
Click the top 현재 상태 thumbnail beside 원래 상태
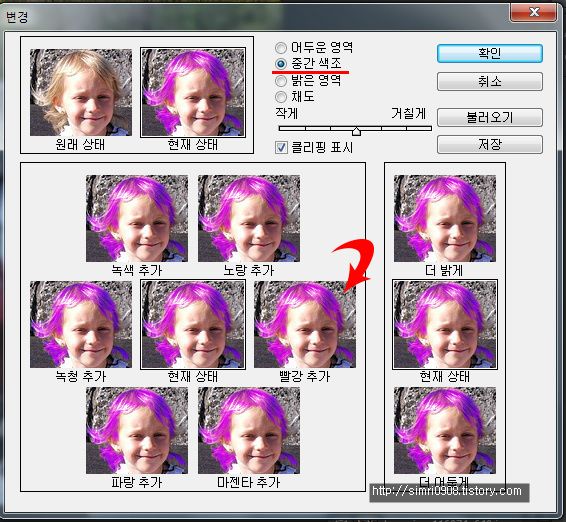(x=193, y=92)
